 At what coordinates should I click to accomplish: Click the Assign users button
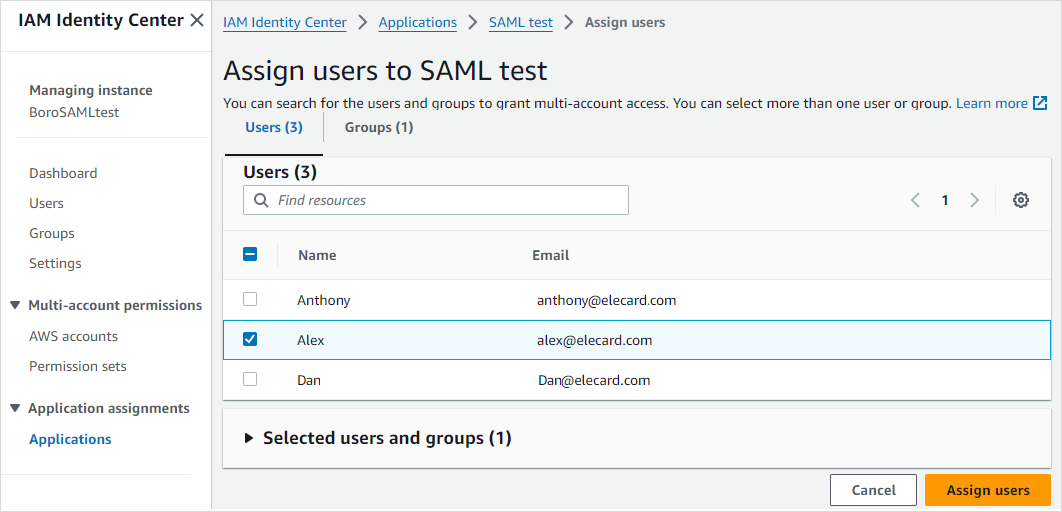pyautogui.click(x=987, y=490)
